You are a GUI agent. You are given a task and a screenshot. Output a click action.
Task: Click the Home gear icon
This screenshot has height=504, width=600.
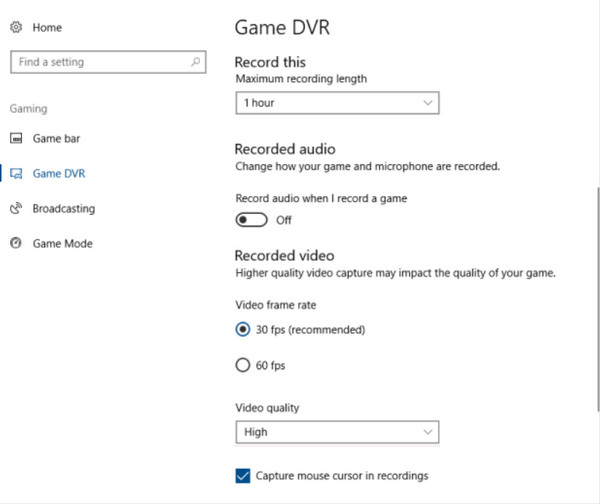pos(16,28)
